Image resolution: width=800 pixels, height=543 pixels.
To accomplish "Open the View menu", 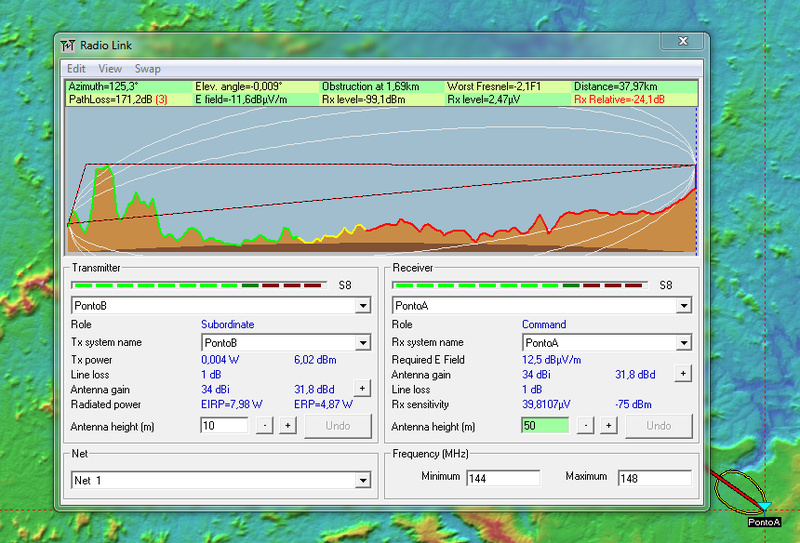I will 110,69.
